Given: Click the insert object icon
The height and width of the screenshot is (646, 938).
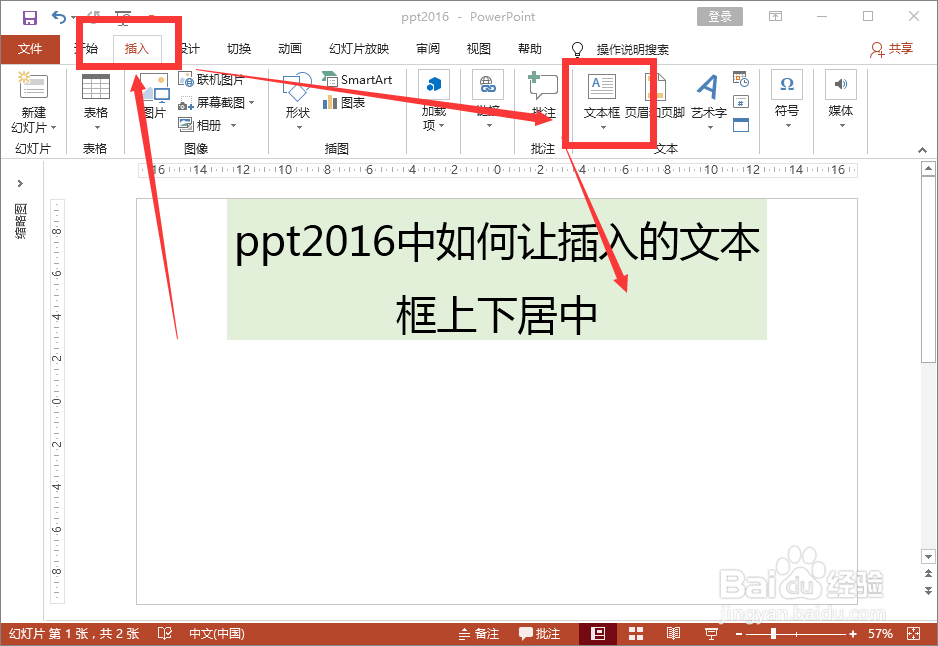Looking at the screenshot, I should coord(741,124).
